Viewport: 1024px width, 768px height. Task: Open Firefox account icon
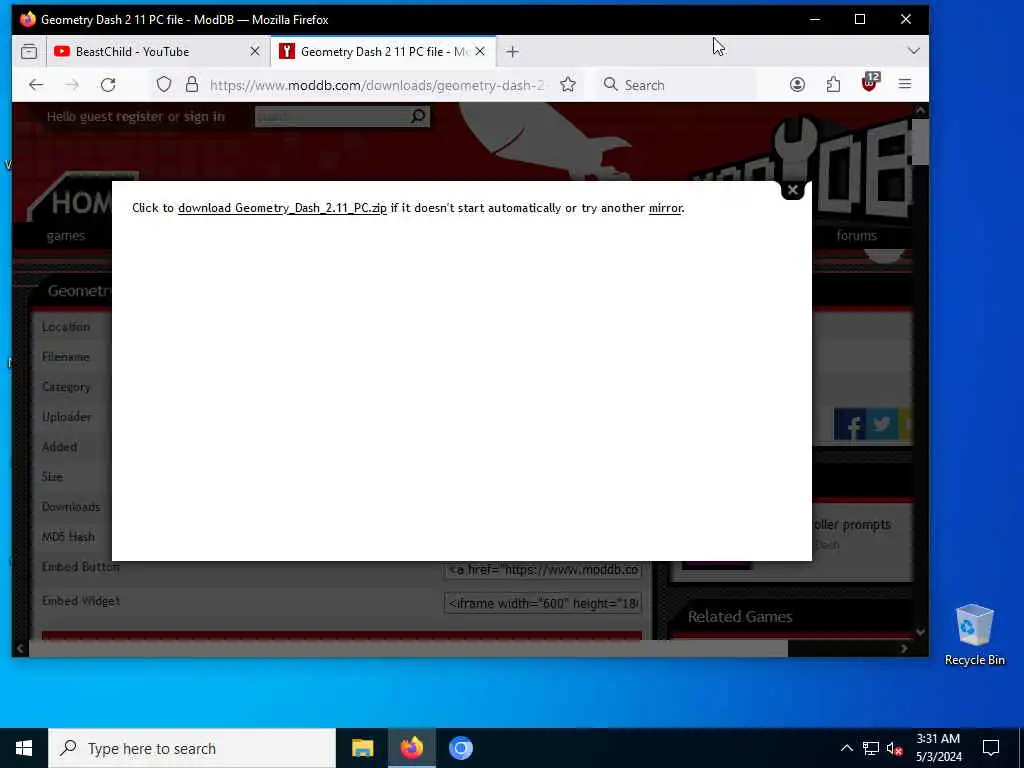pyautogui.click(x=797, y=84)
